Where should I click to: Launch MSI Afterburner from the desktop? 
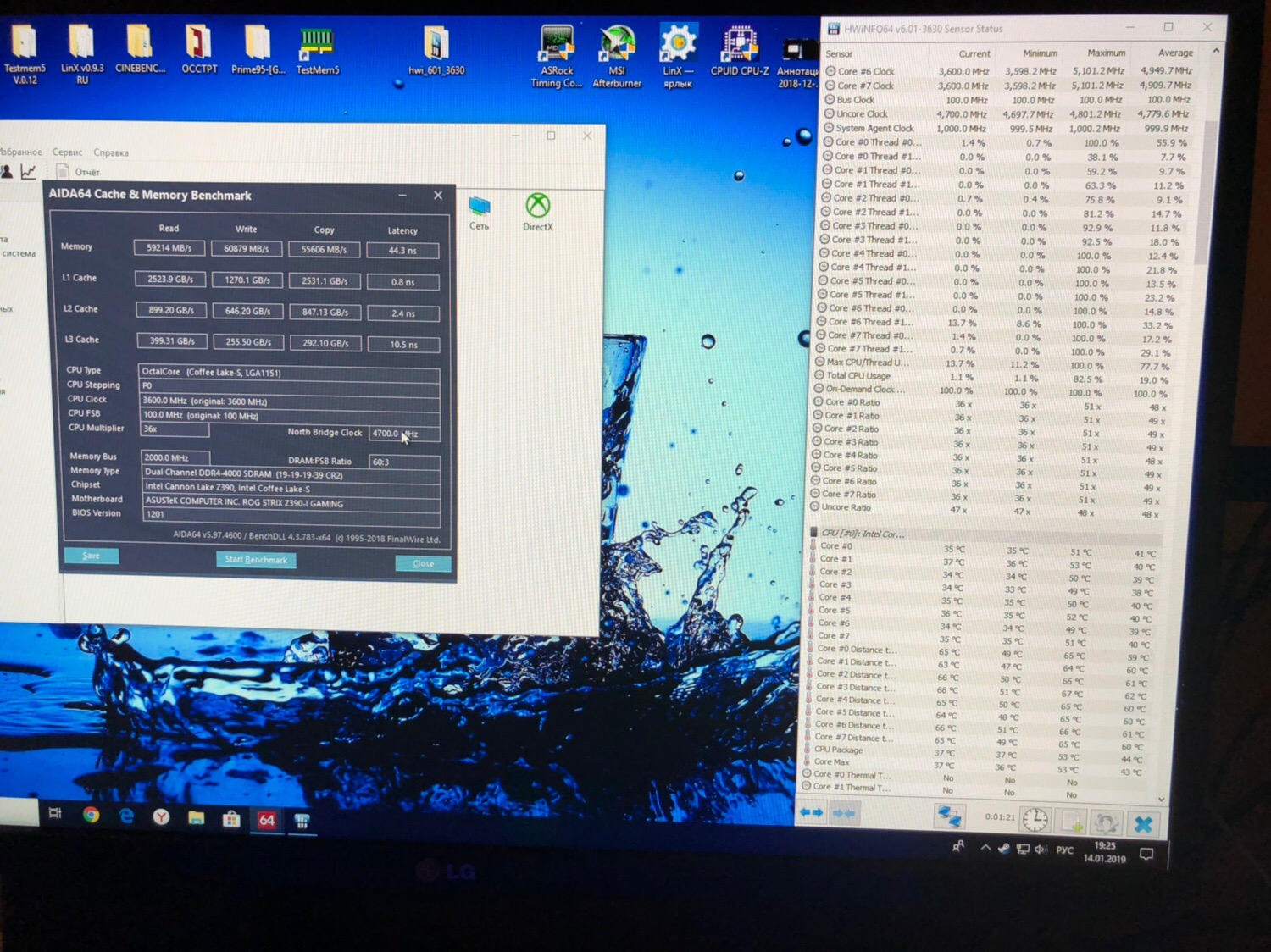coord(617,57)
